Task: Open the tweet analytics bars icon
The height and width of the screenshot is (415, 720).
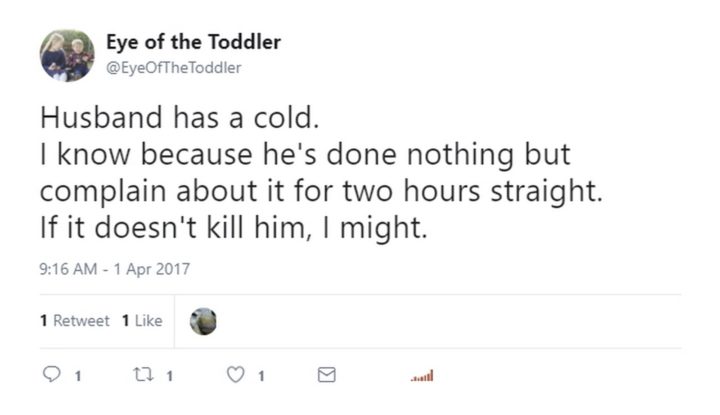Action: tap(422, 377)
